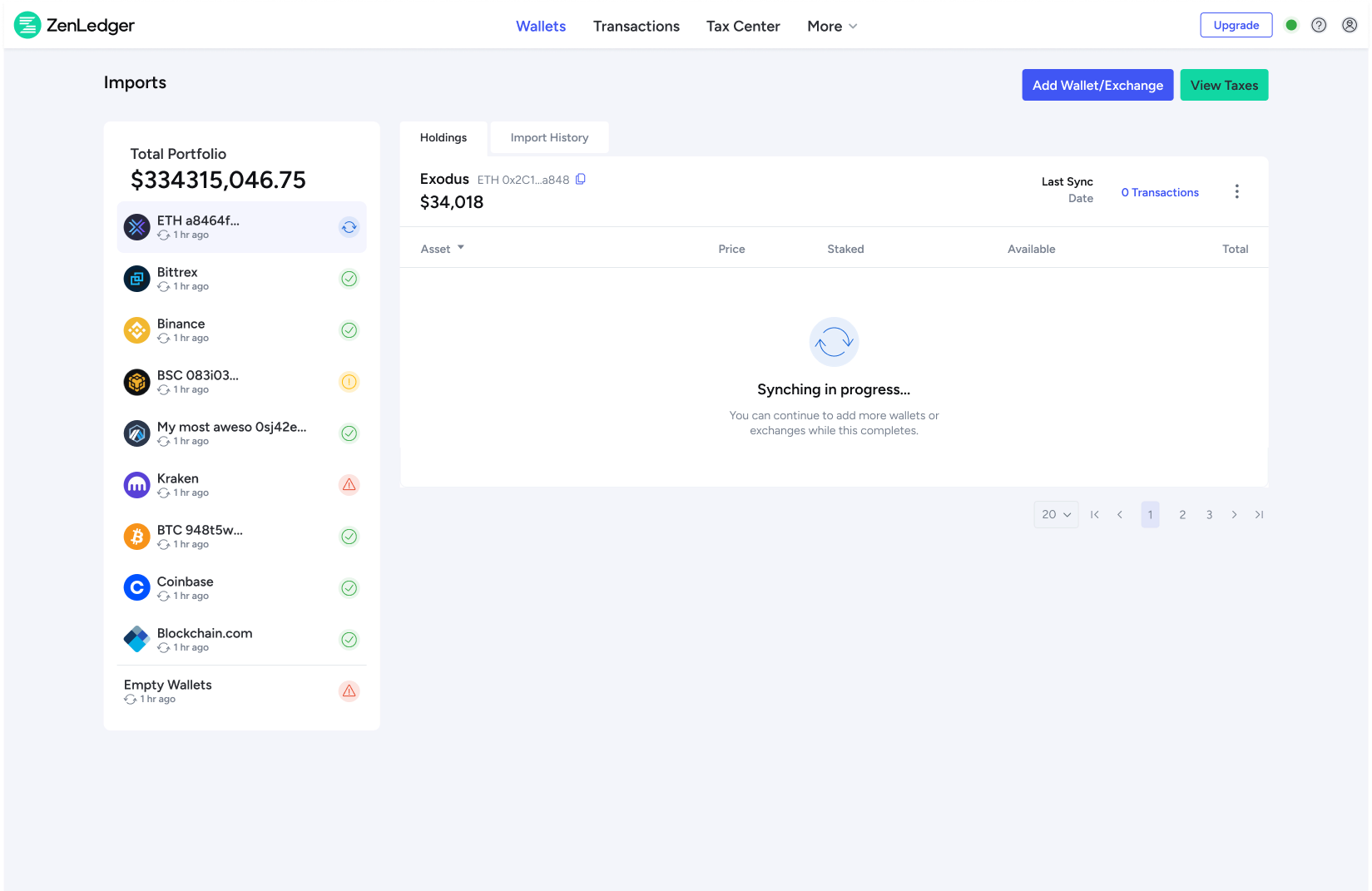This screenshot has height=891, width=1372.
Task: Click the ZenLedger logo
Action: coord(75,25)
